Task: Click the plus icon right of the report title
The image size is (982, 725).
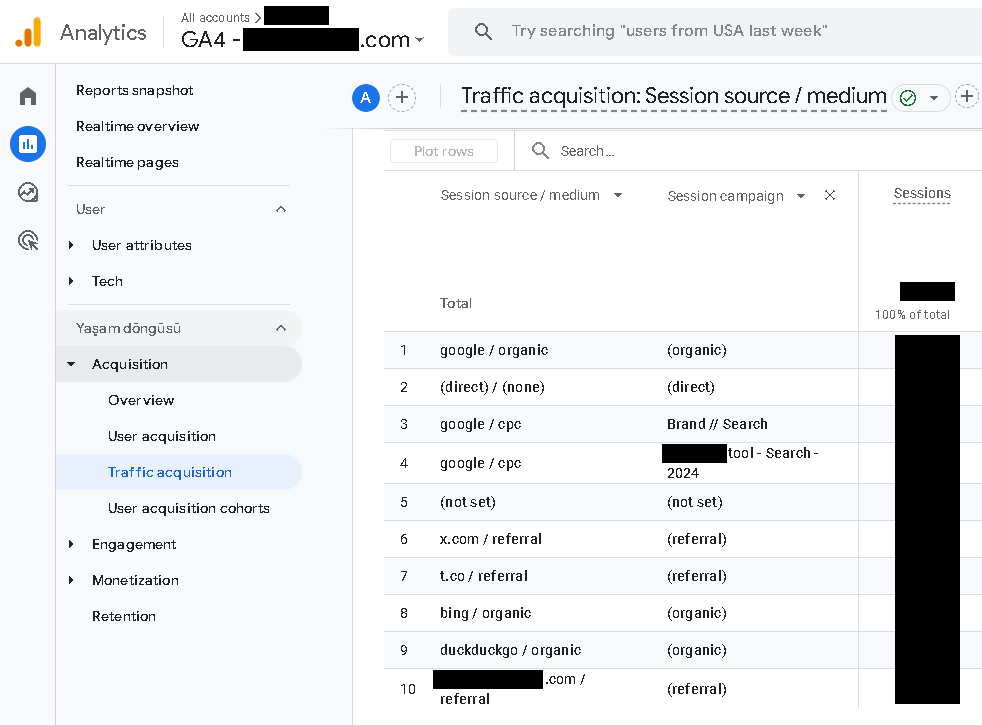Action: coord(966,96)
